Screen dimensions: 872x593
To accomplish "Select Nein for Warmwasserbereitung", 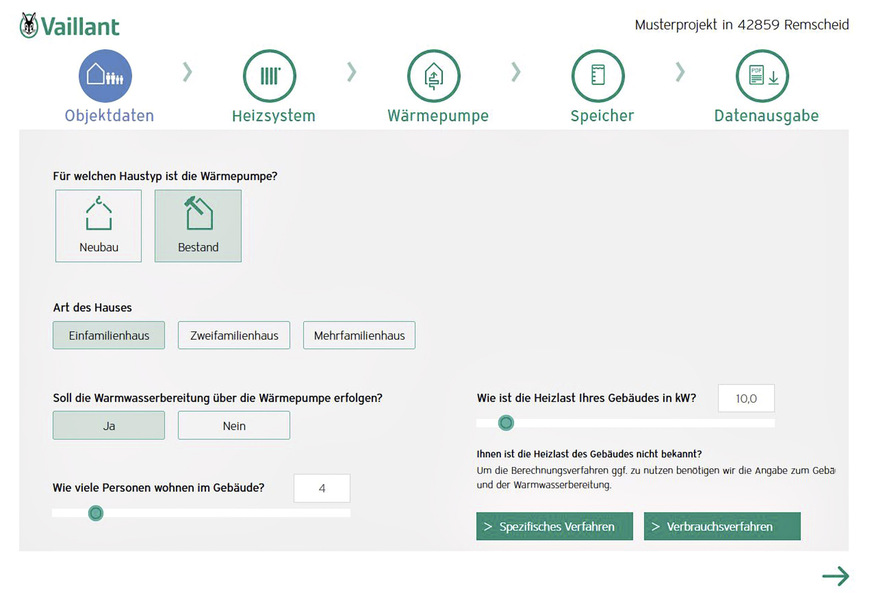I will (233, 425).
